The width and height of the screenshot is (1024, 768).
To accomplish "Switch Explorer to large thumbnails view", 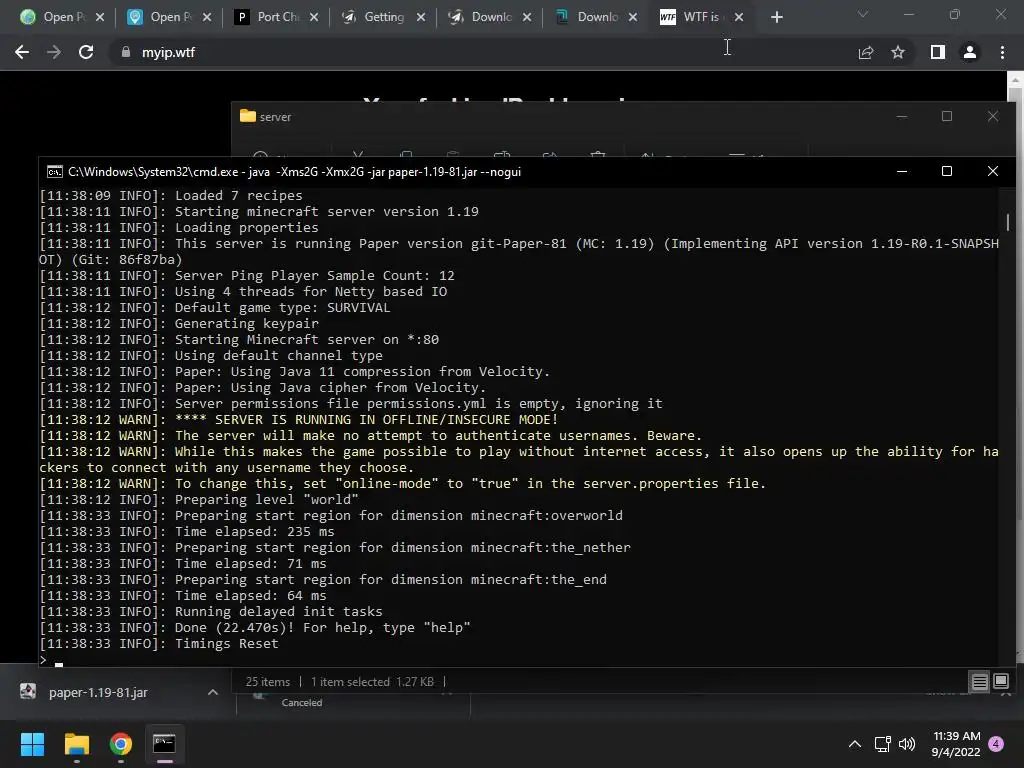I will (x=1001, y=682).
